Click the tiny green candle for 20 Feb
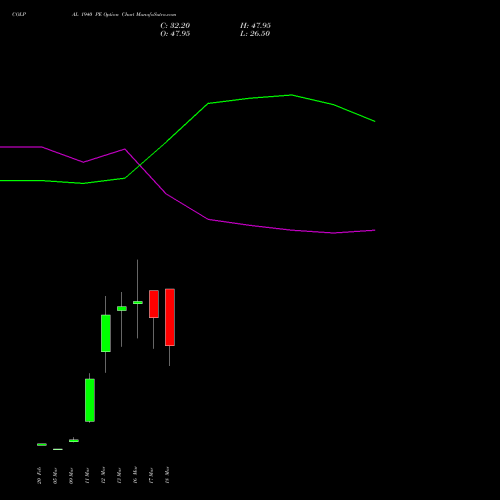 click(x=42, y=445)
